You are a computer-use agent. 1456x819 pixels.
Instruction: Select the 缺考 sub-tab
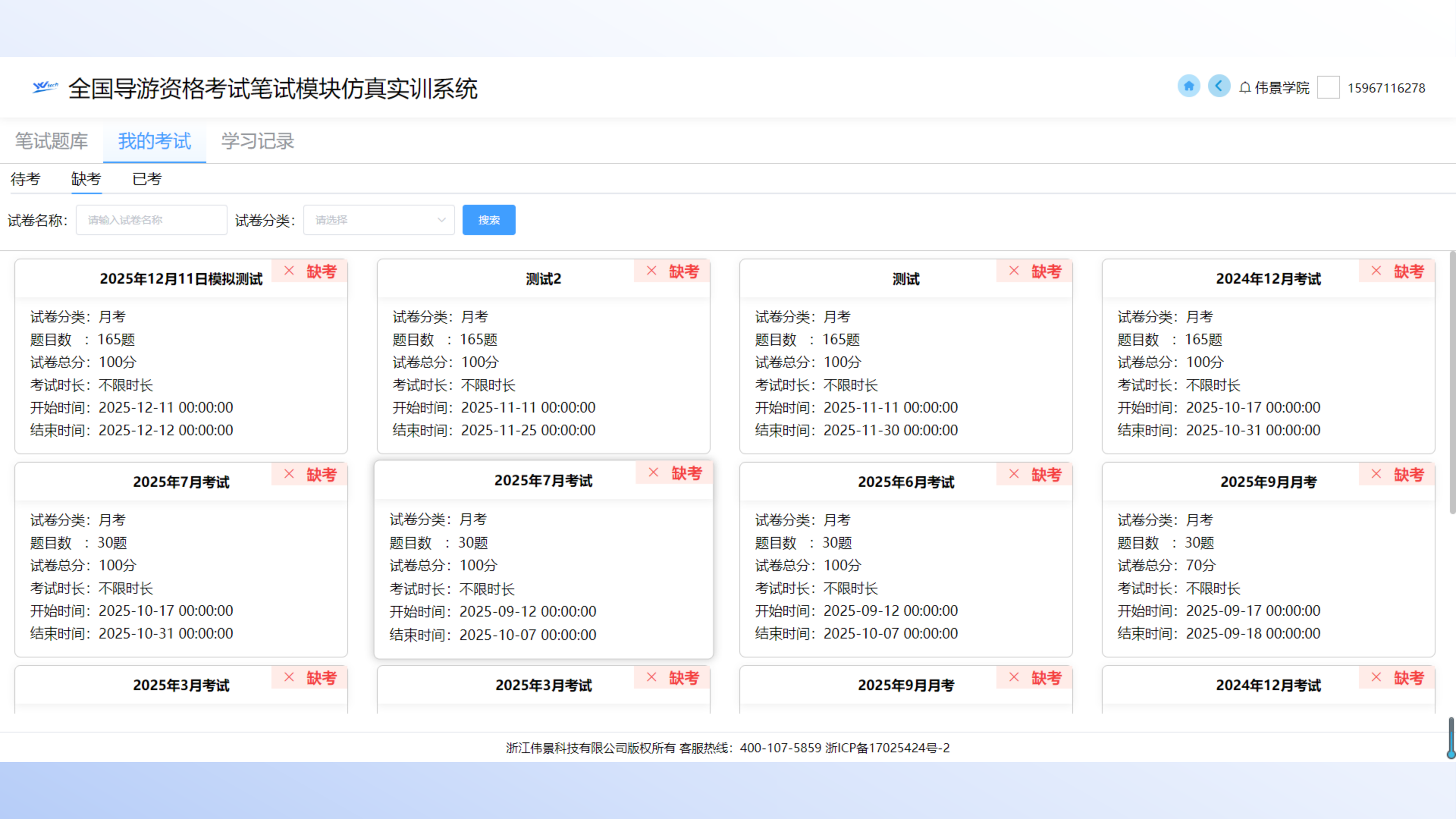point(86,179)
